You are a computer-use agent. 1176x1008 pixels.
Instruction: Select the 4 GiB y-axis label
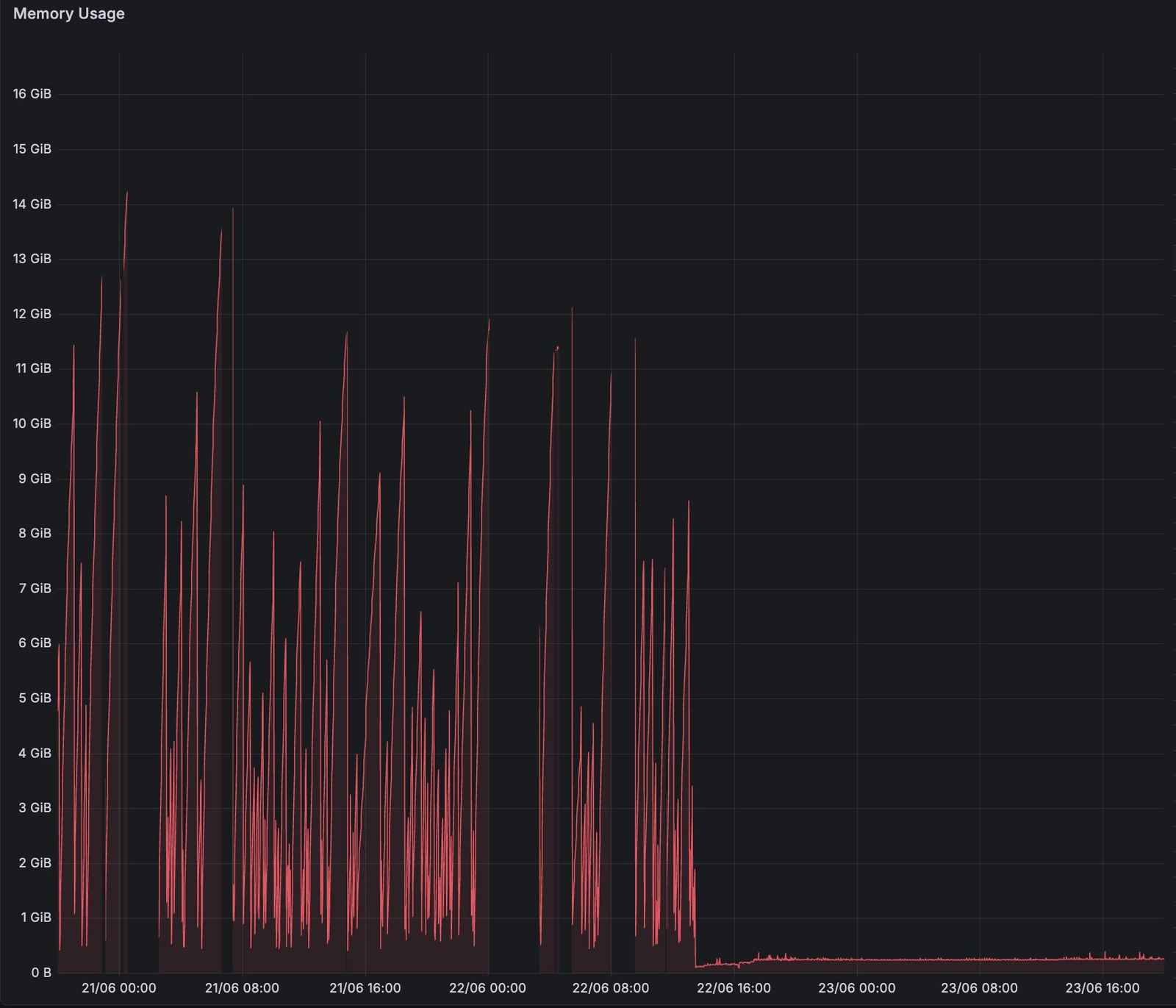(35, 753)
